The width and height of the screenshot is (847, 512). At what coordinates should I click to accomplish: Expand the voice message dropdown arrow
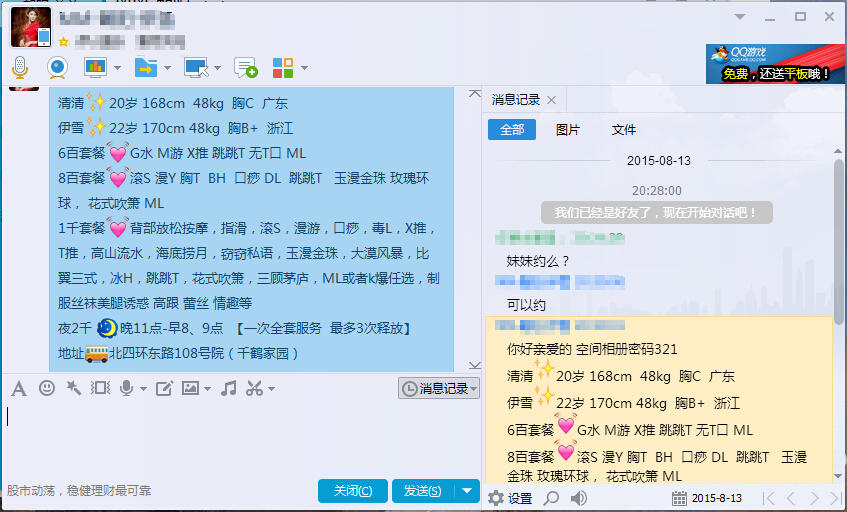(143, 388)
